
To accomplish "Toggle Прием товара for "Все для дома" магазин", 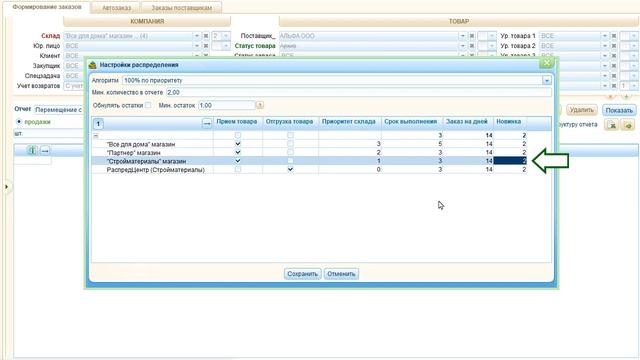I will coord(238,144).
